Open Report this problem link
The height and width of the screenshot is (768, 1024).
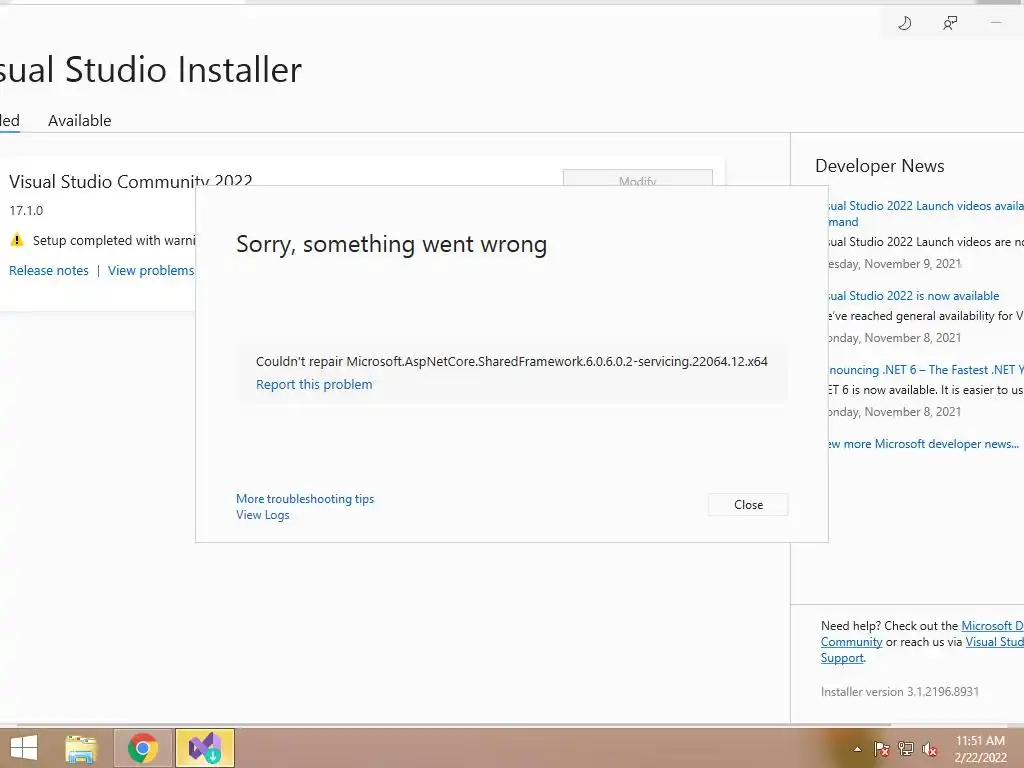click(x=314, y=385)
